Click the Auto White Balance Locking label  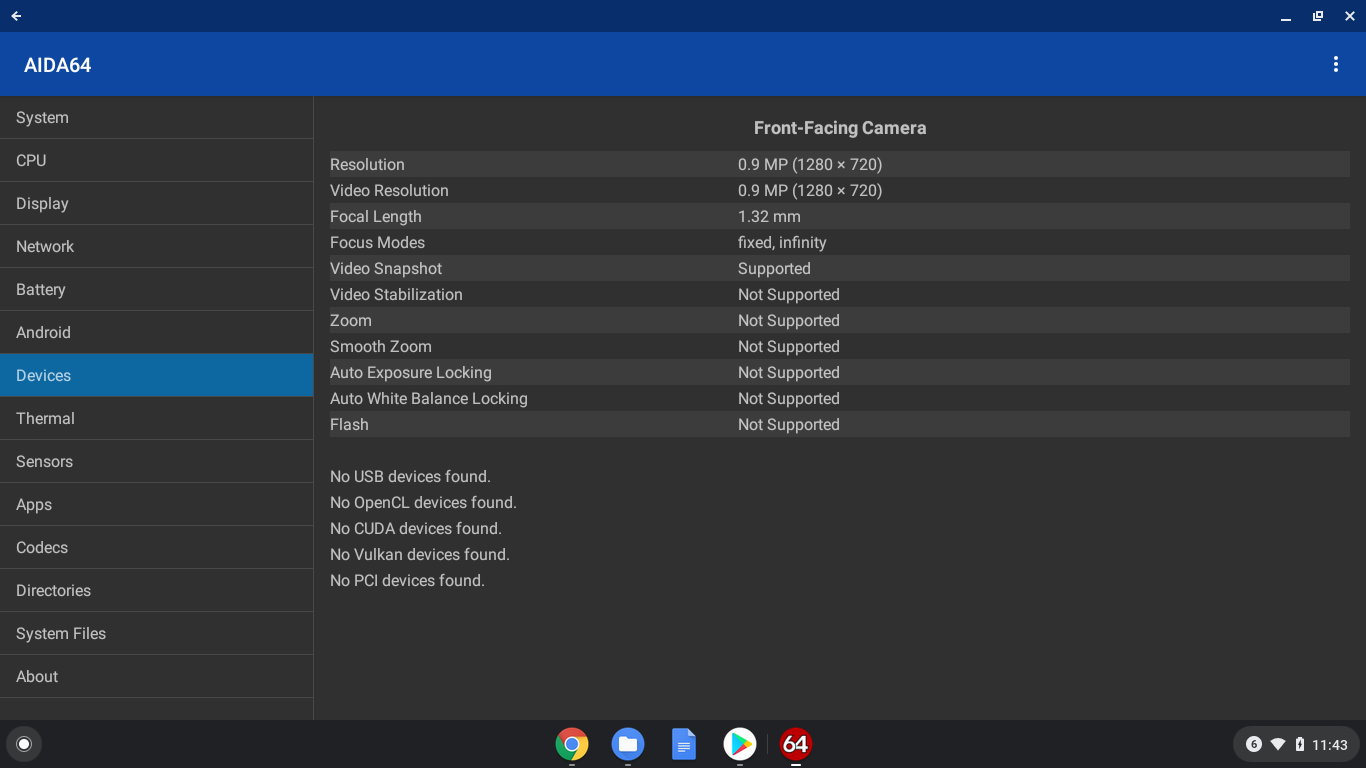[429, 398]
